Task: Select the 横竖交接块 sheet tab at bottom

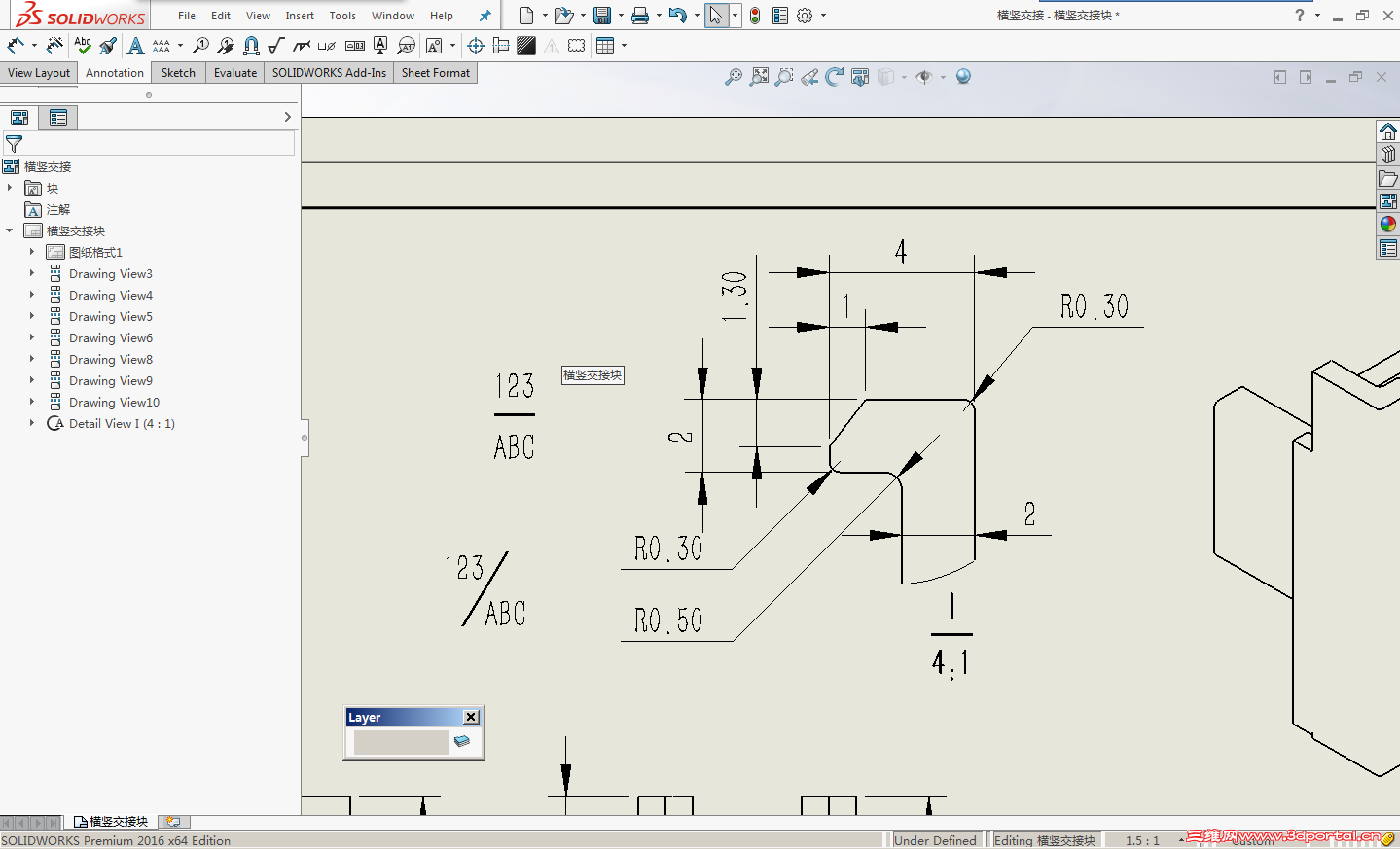Action: pyautogui.click(x=111, y=822)
